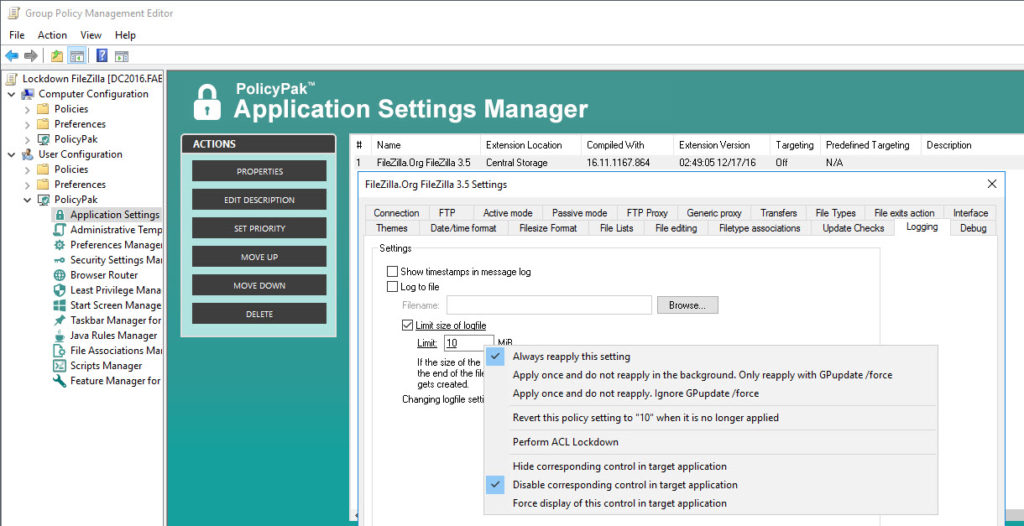Choose Apply once, Ignore GPupdate /force
Screen dimensions: 1024x526
coord(711,393)
